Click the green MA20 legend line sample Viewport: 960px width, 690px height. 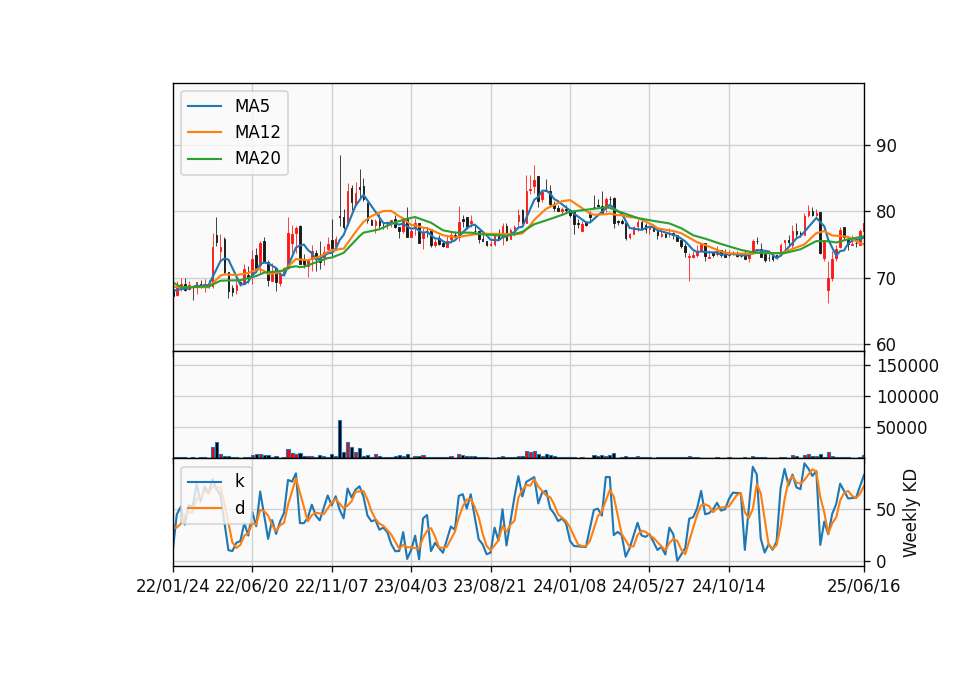pos(204,159)
